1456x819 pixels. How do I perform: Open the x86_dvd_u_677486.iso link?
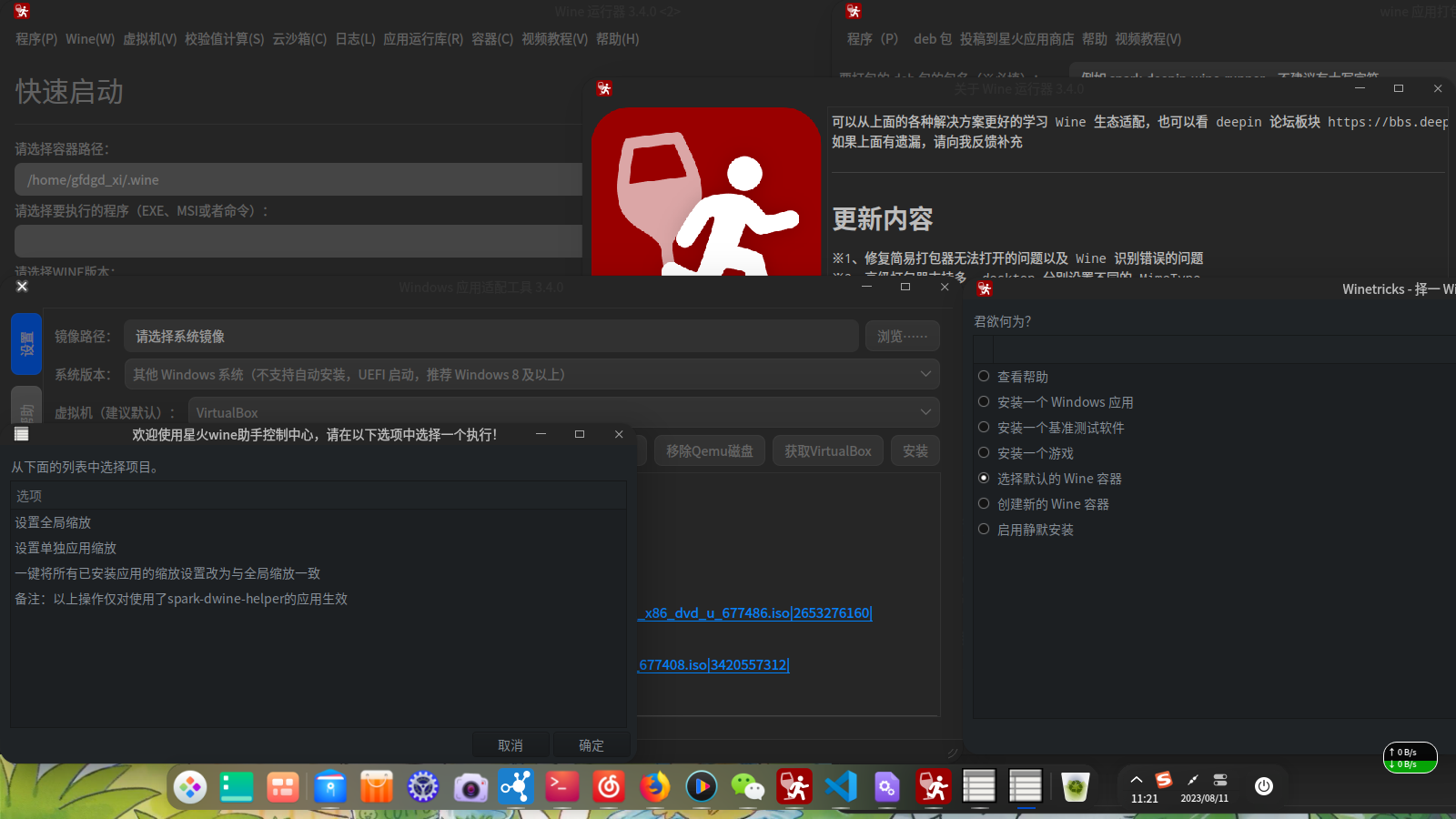(x=754, y=612)
